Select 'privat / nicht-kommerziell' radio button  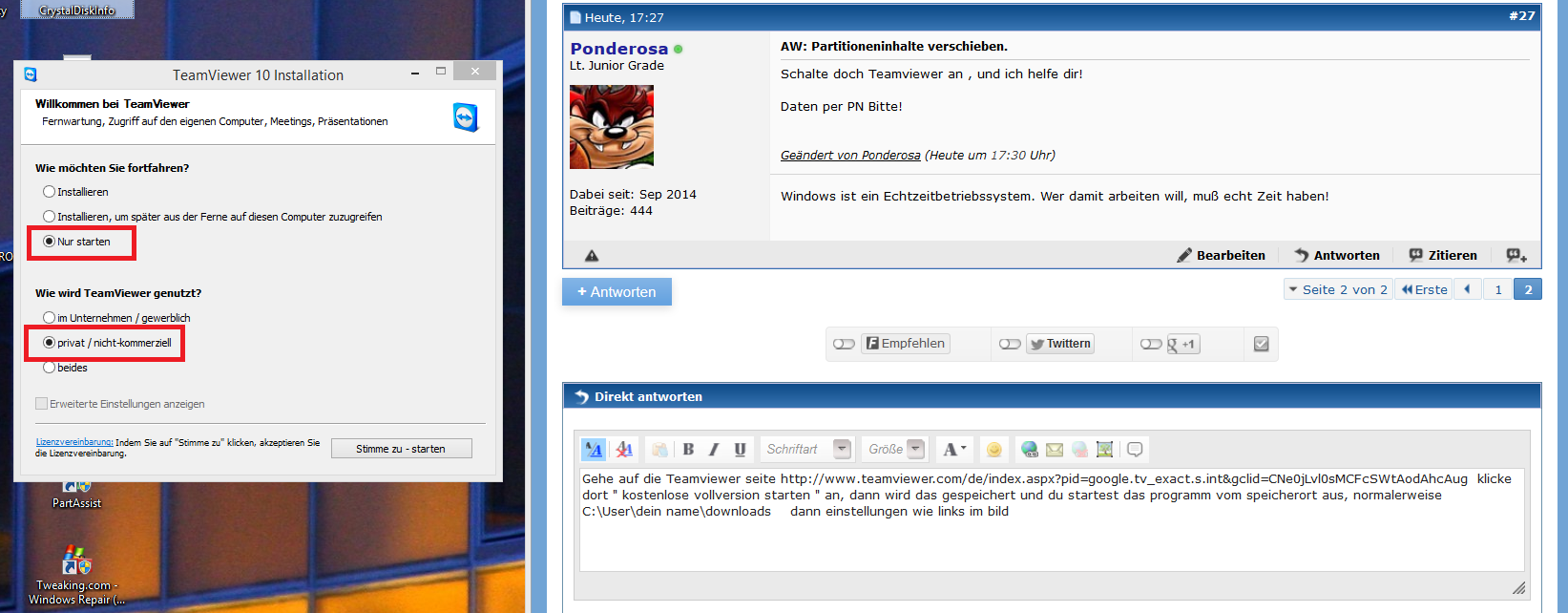(49, 343)
